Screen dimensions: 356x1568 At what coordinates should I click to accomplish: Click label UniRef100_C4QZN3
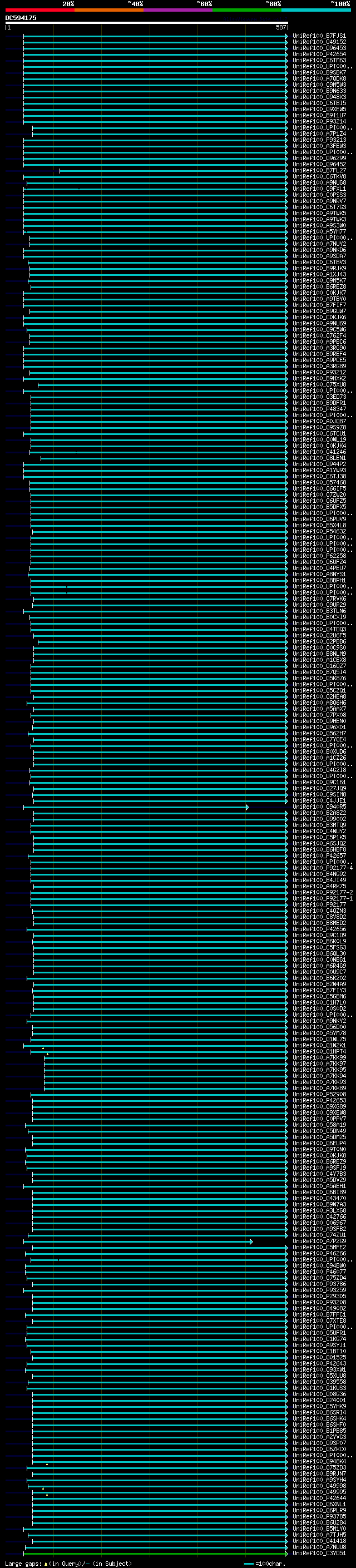[319, 911]
